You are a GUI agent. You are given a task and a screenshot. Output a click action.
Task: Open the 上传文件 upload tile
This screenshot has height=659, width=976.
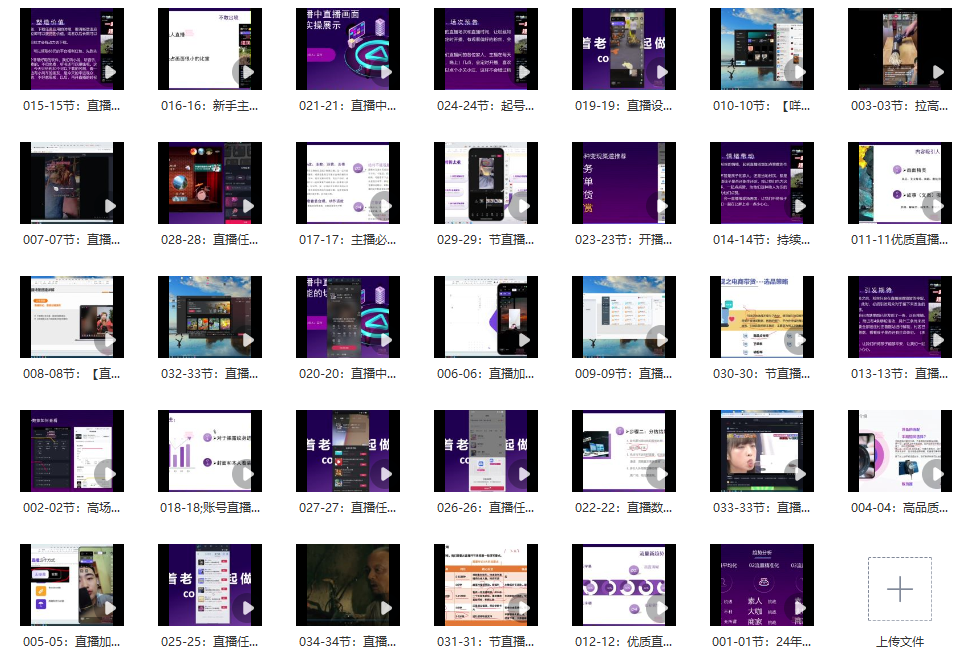(899, 590)
